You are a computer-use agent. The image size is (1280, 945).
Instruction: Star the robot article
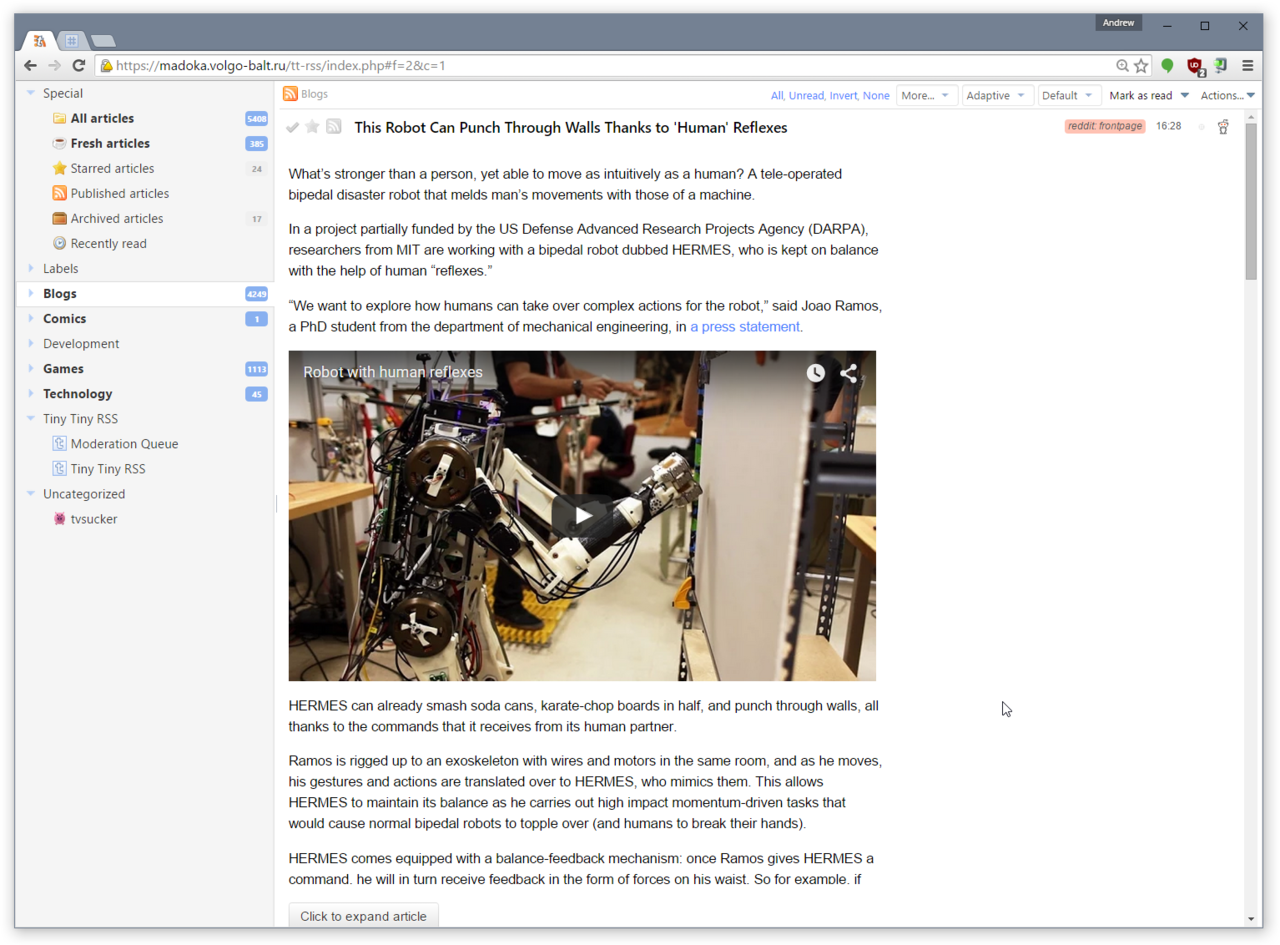[x=312, y=127]
